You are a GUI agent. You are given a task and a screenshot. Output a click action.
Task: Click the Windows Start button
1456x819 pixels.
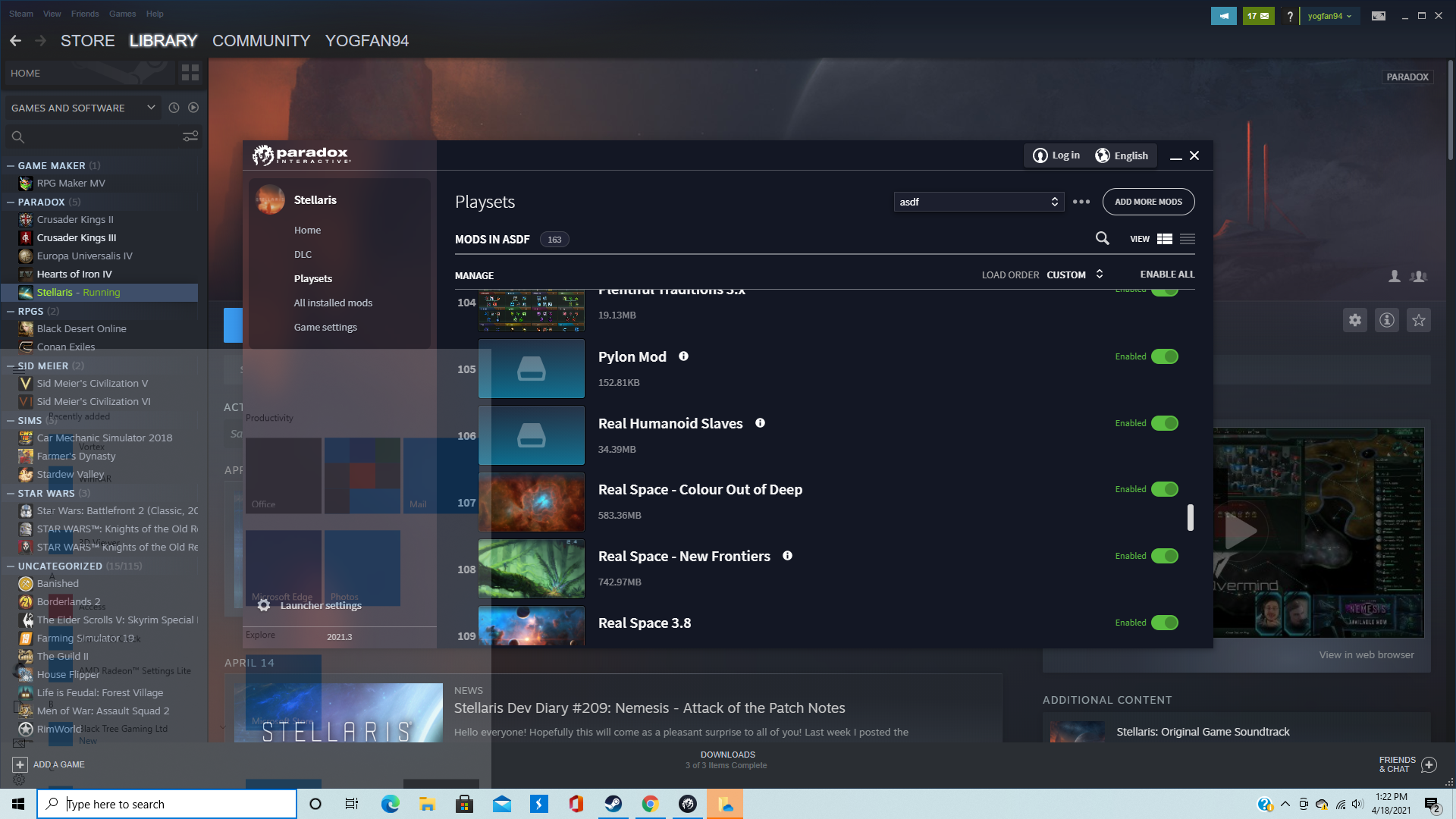18,804
